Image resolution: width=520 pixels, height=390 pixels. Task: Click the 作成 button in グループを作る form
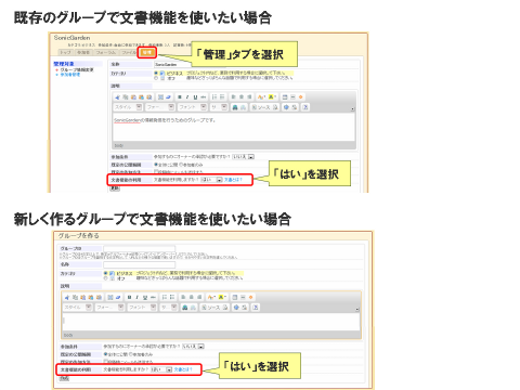64,378
